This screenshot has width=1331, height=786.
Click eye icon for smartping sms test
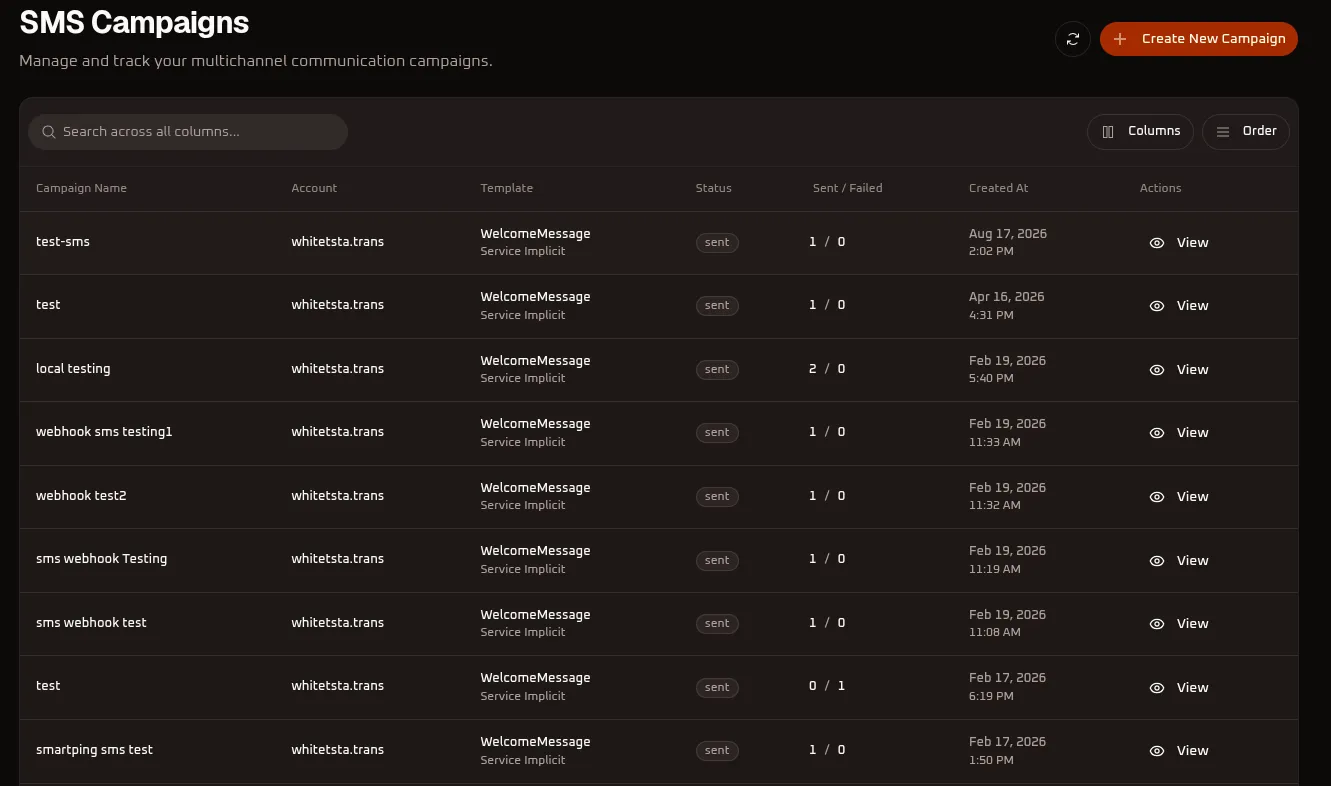pyautogui.click(x=1157, y=751)
